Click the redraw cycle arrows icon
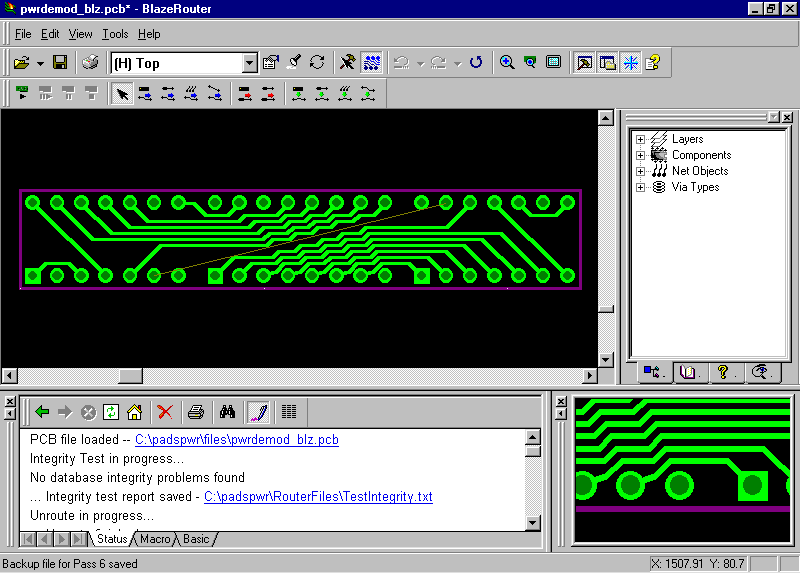Image resolution: width=800 pixels, height=573 pixels. pyautogui.click(x=317, y=63)
